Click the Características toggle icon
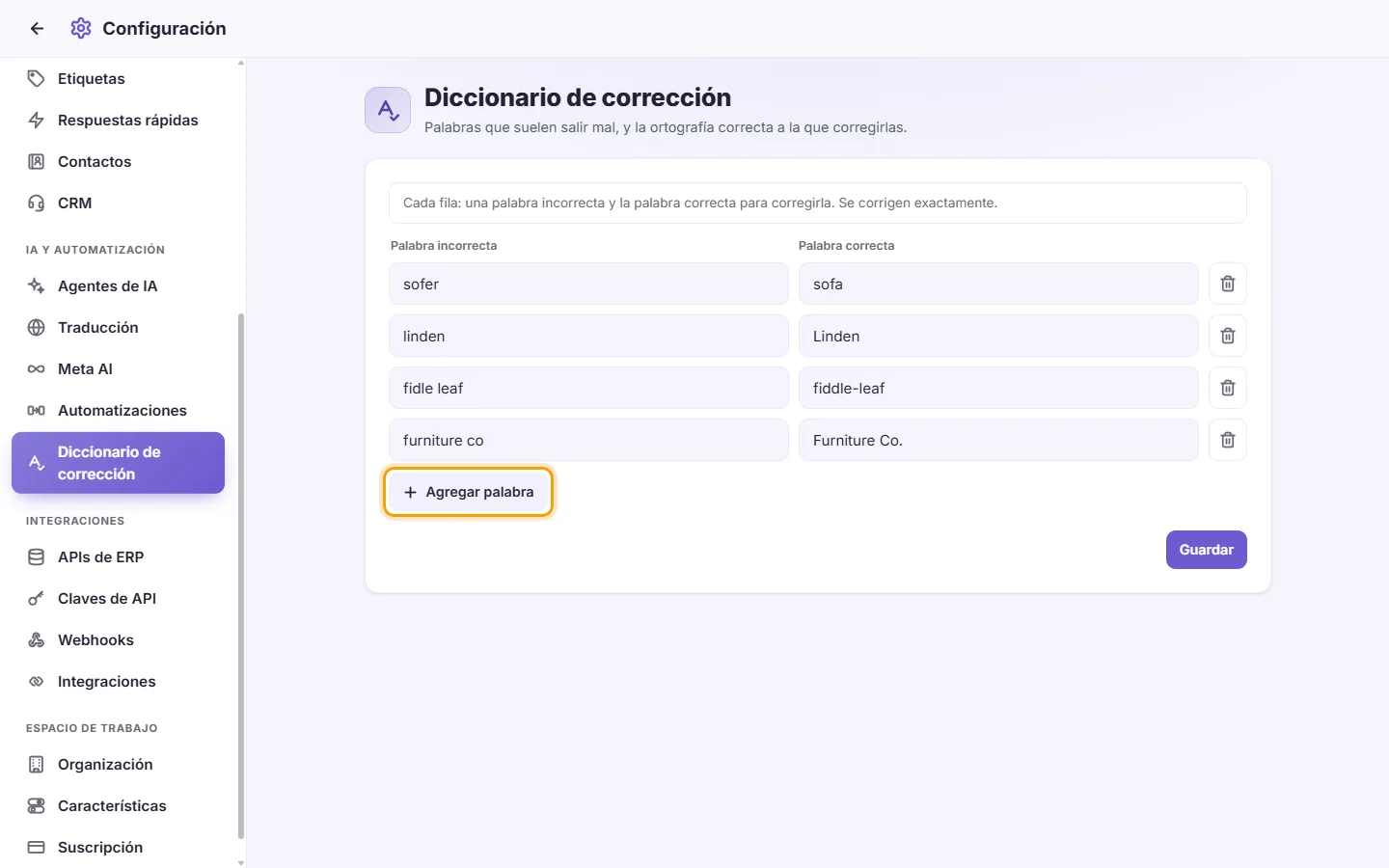 37,806
